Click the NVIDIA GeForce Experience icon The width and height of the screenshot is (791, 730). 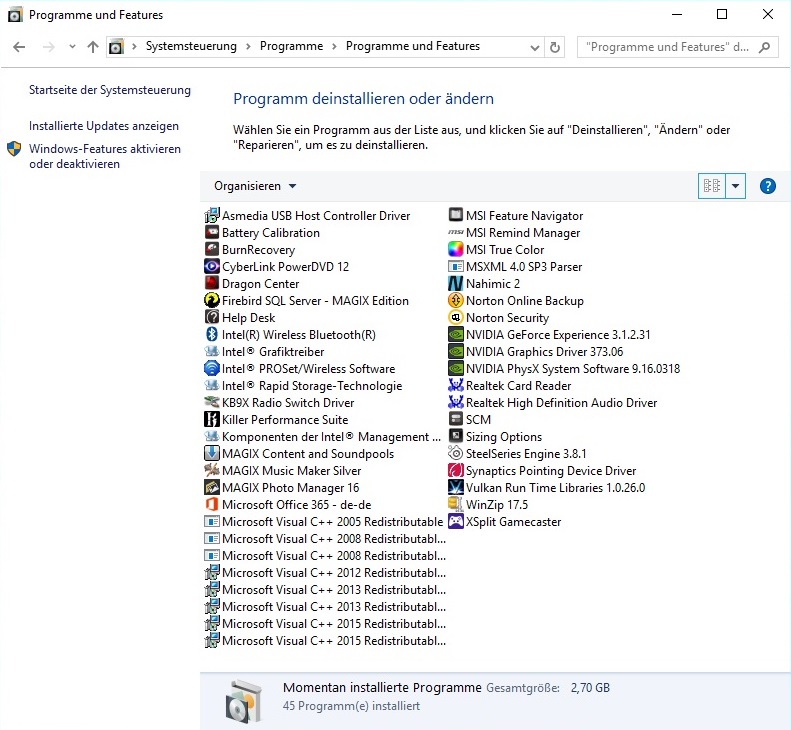[x=456, y=334]
